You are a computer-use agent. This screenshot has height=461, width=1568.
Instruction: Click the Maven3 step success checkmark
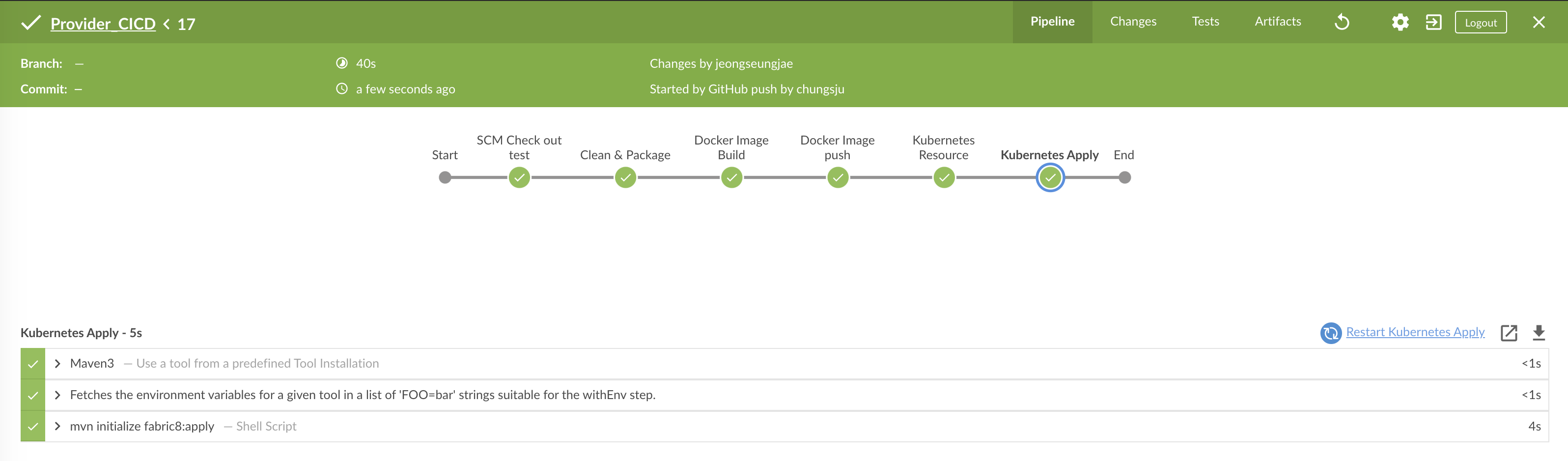(x=33, y=364)
